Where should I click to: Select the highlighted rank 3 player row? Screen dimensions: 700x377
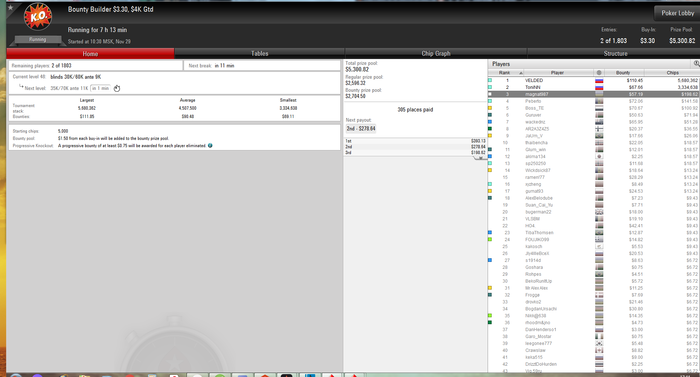click(594, 94)
